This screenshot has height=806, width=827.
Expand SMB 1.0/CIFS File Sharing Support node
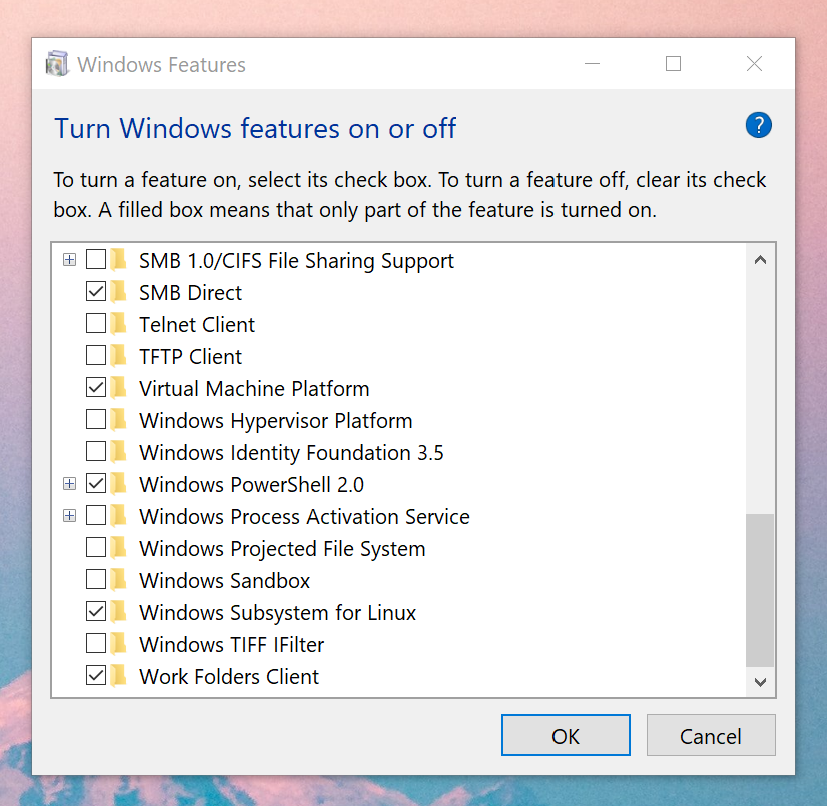69,260
